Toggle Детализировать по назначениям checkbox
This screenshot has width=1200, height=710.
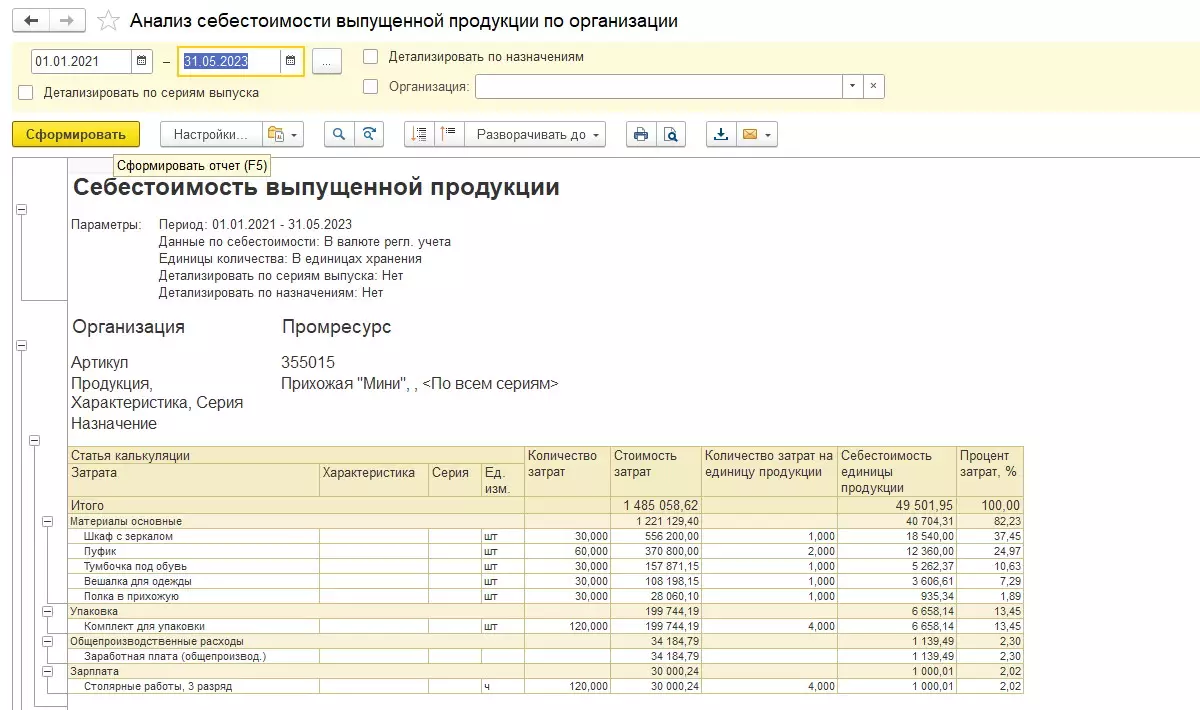coord(371,57)
